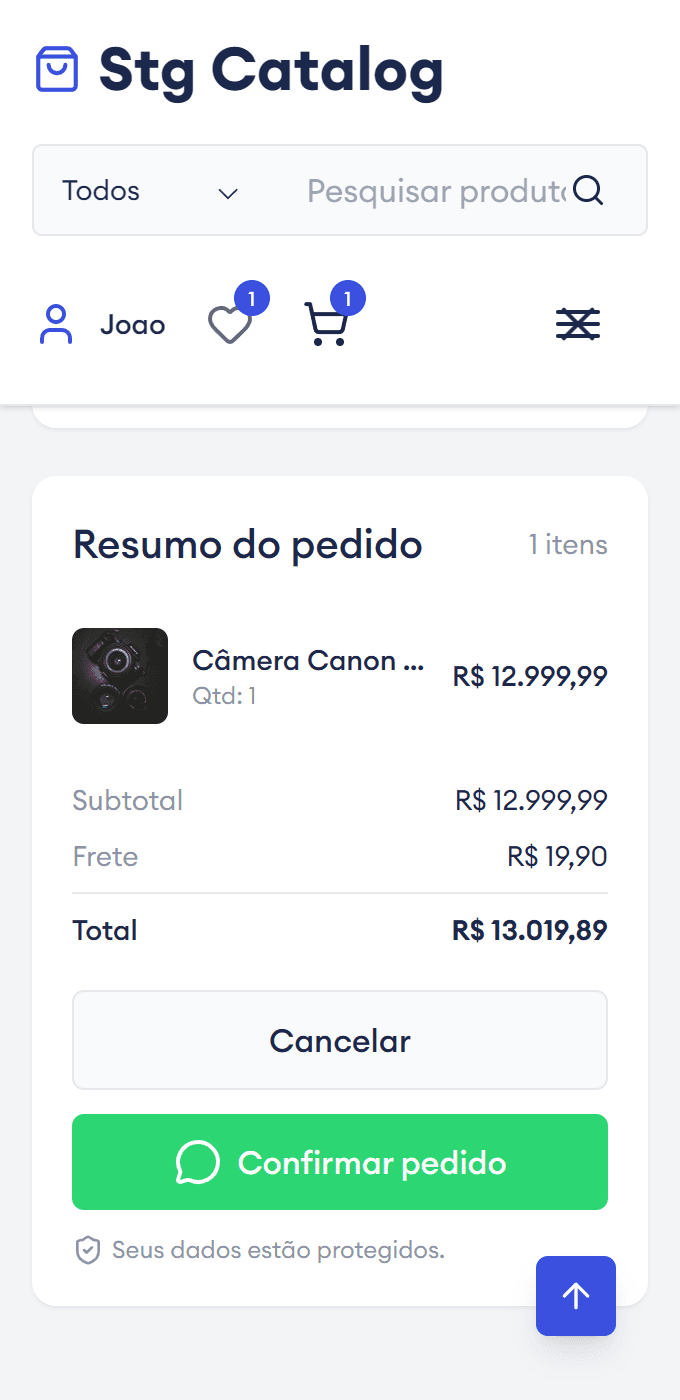Click the wishlist count badge
680x1400 pixels.
click(252, 298)
